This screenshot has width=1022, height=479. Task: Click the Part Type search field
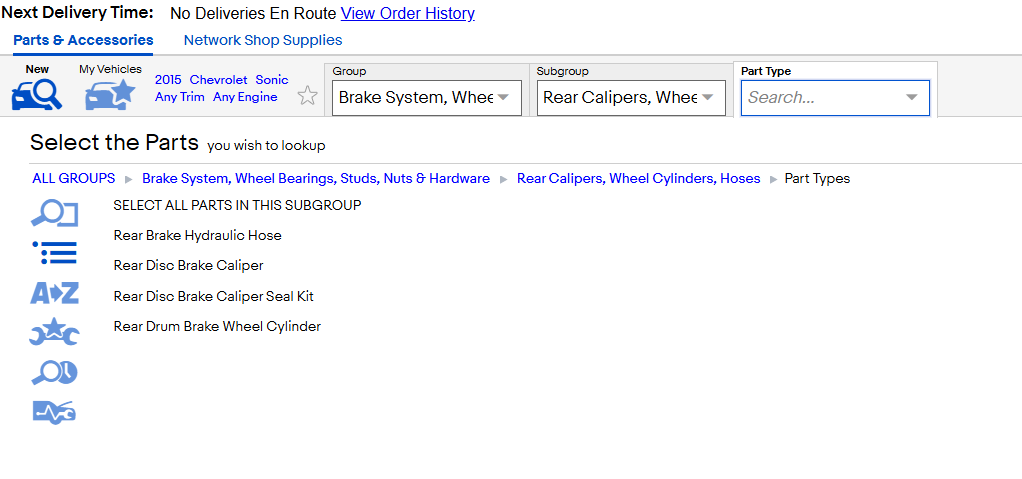tap(823, 98)
